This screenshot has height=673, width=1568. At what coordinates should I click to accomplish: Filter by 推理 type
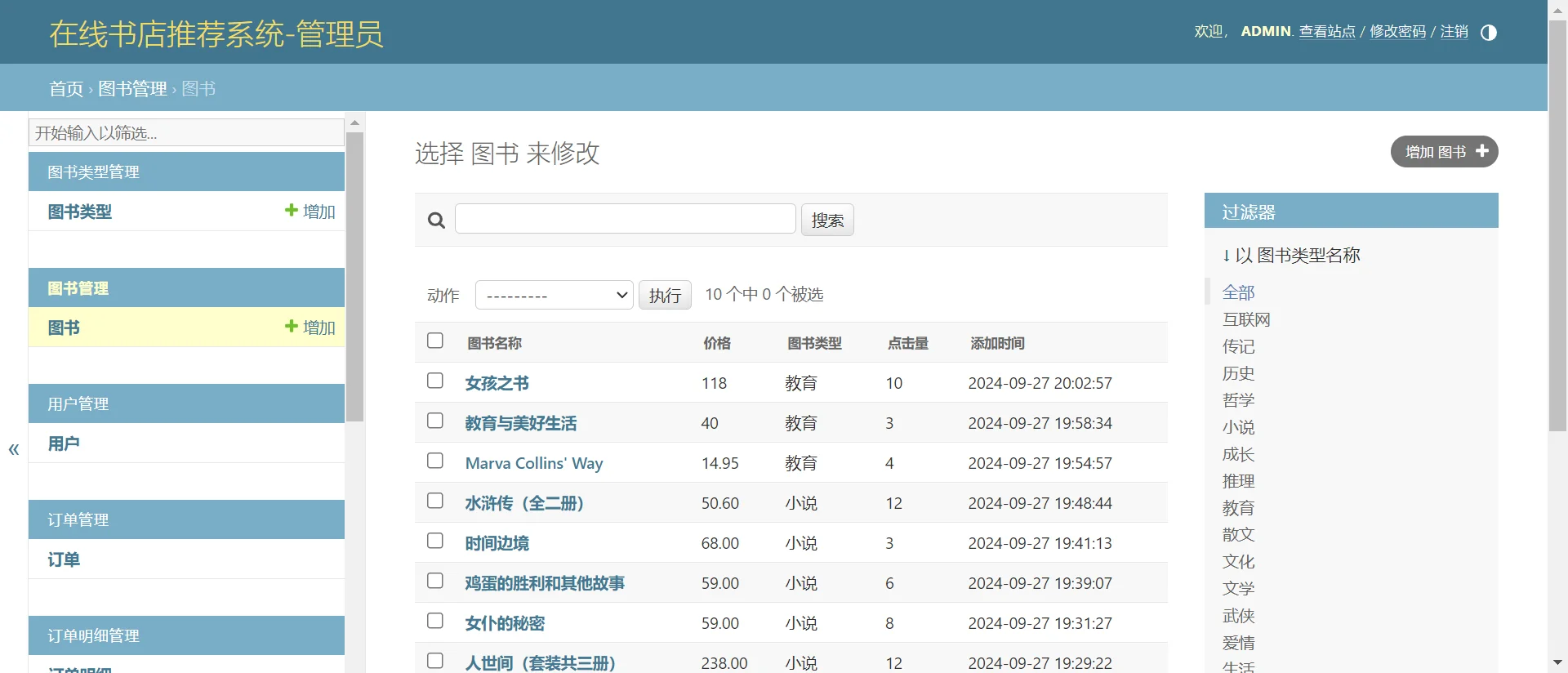pyautogui.click(x=1239, y=481)
